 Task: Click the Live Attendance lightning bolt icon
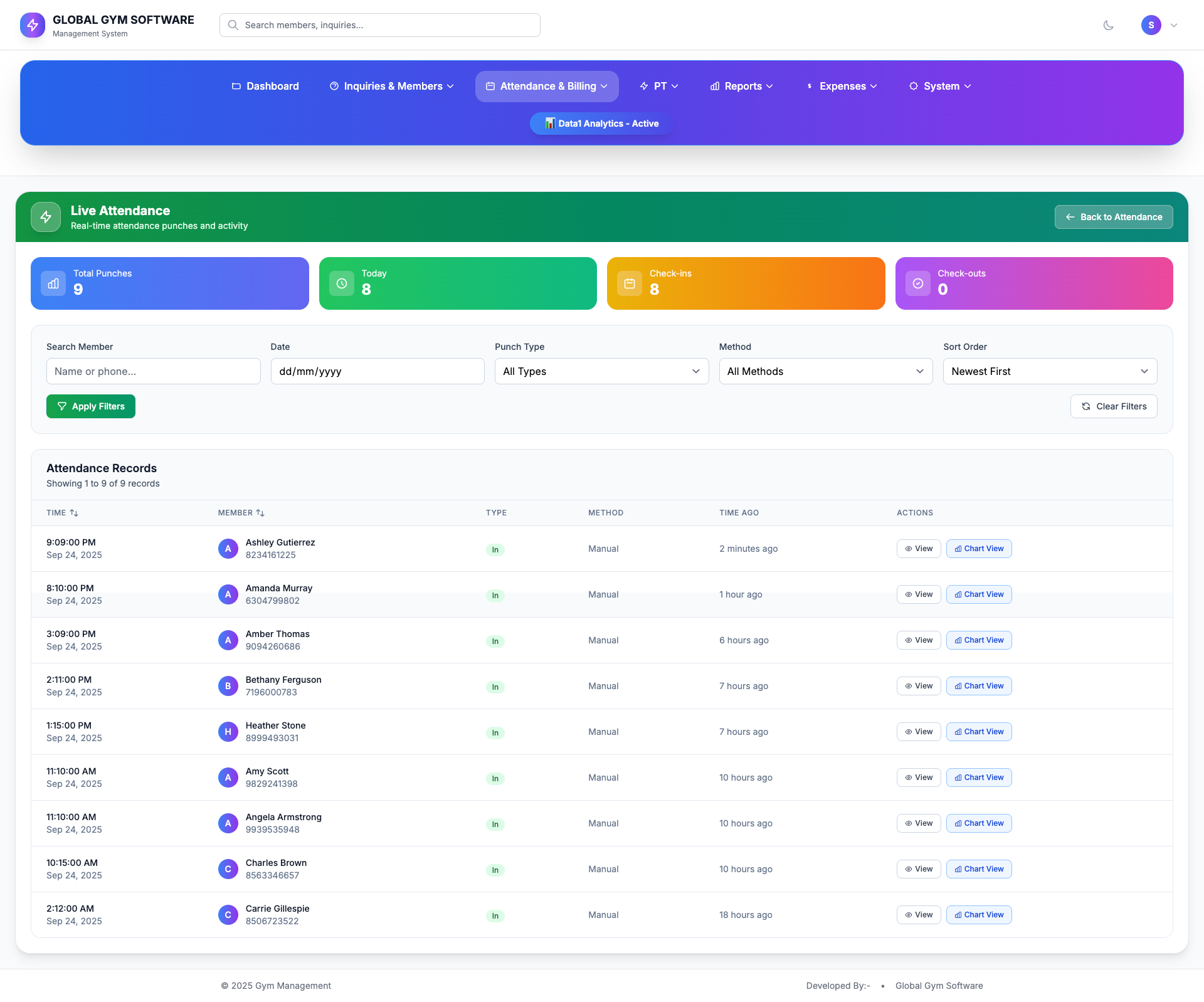pyautogui.click(x=46, y=217)
